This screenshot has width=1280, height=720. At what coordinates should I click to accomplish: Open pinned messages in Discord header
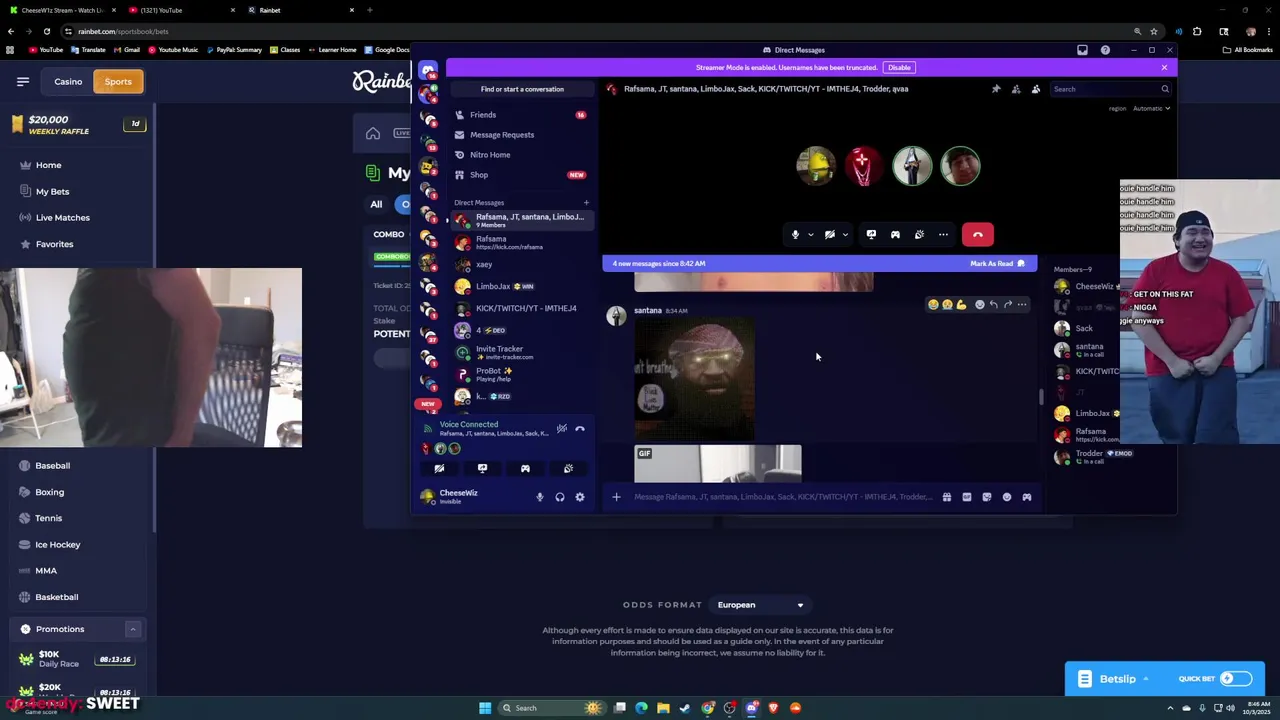996,89
